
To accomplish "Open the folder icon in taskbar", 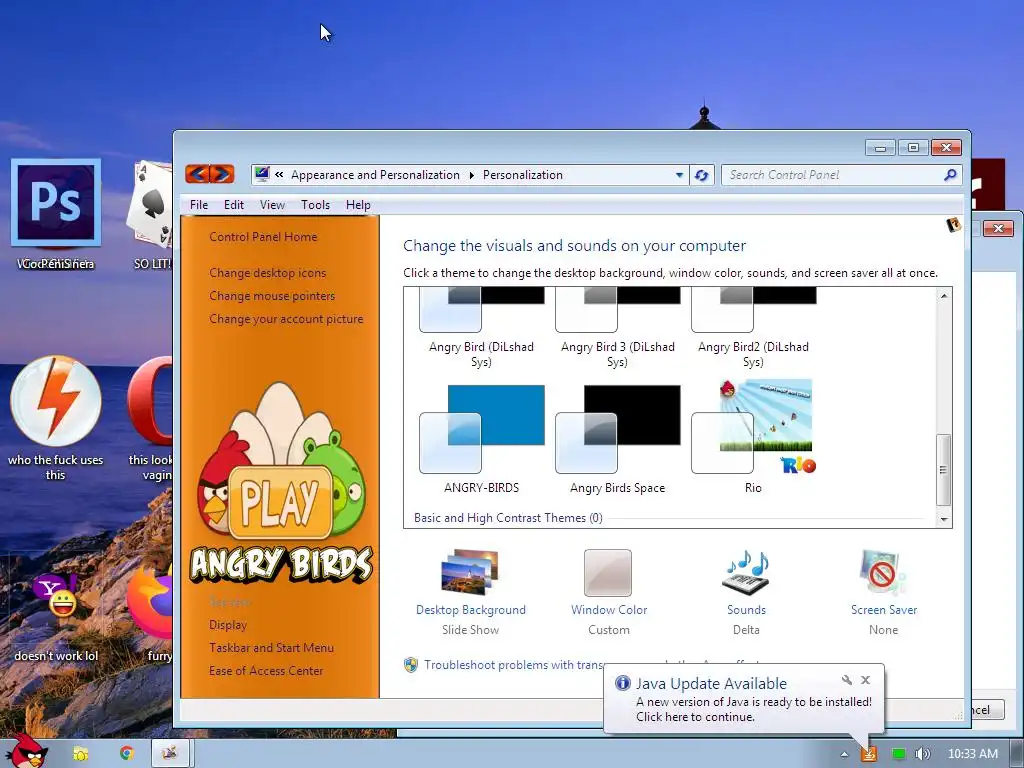I will point(81,754).
